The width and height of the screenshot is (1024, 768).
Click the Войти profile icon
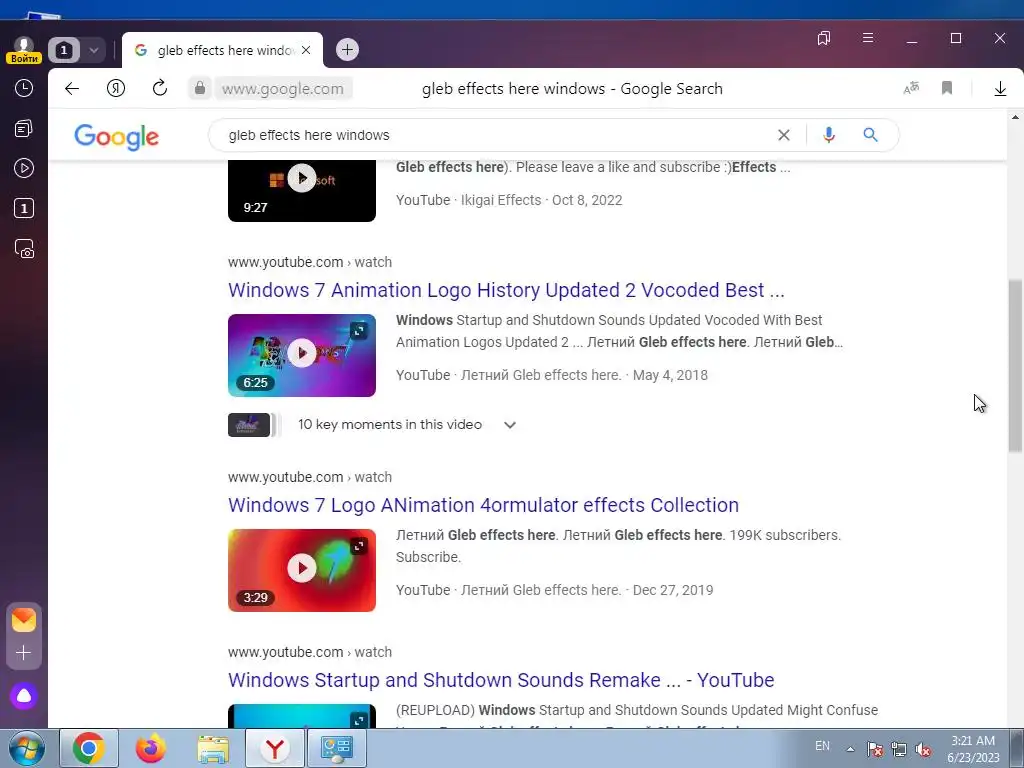click(x=24, y=50)
